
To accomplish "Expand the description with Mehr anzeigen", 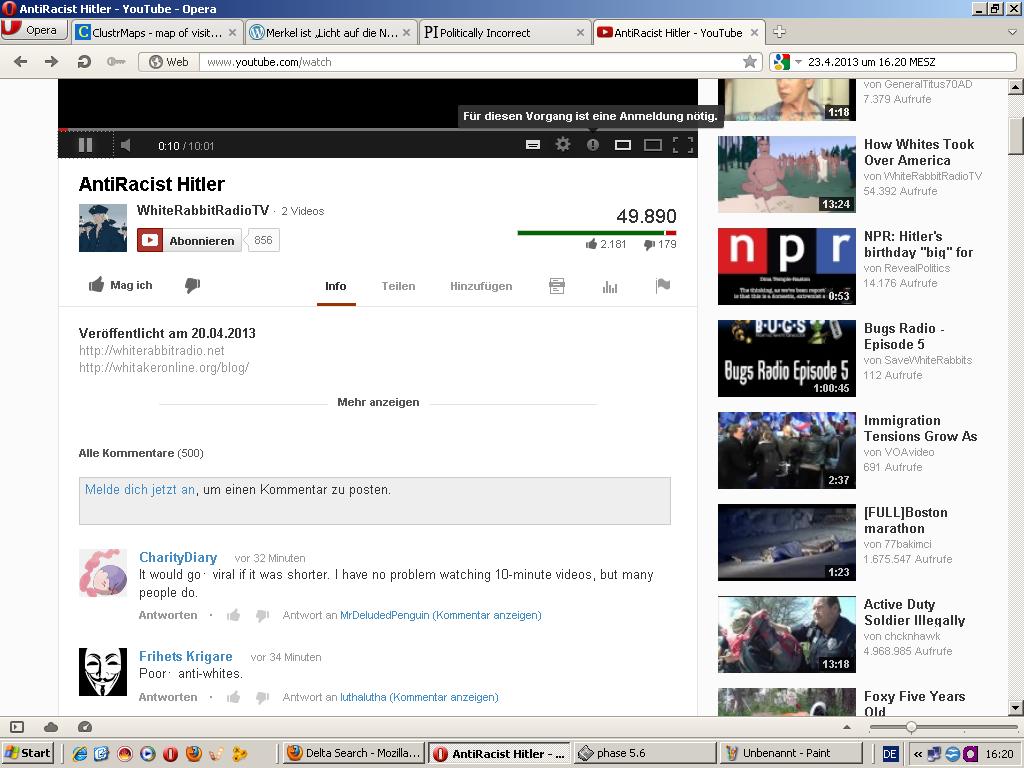I will [x=378, y=402].
